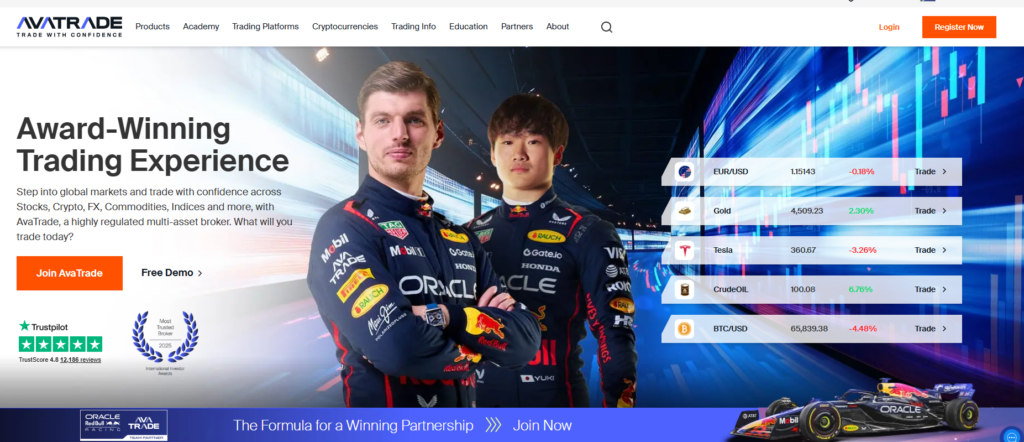This screenshot has width=1024, height=442.
Task: Click the Oracle Red Bull AvaTrade partner logo
Action: (x=123, y=425)
